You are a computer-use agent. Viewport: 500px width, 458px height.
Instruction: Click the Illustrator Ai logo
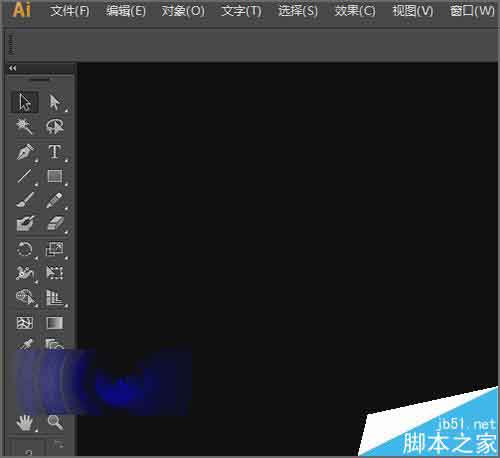tap(22, 9)
